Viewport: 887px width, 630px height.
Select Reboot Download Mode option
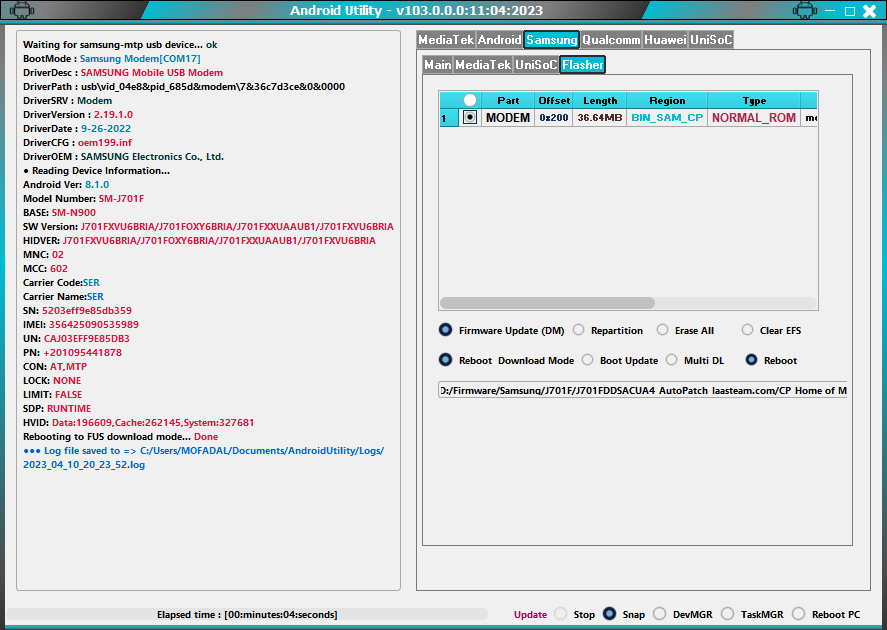446,360
